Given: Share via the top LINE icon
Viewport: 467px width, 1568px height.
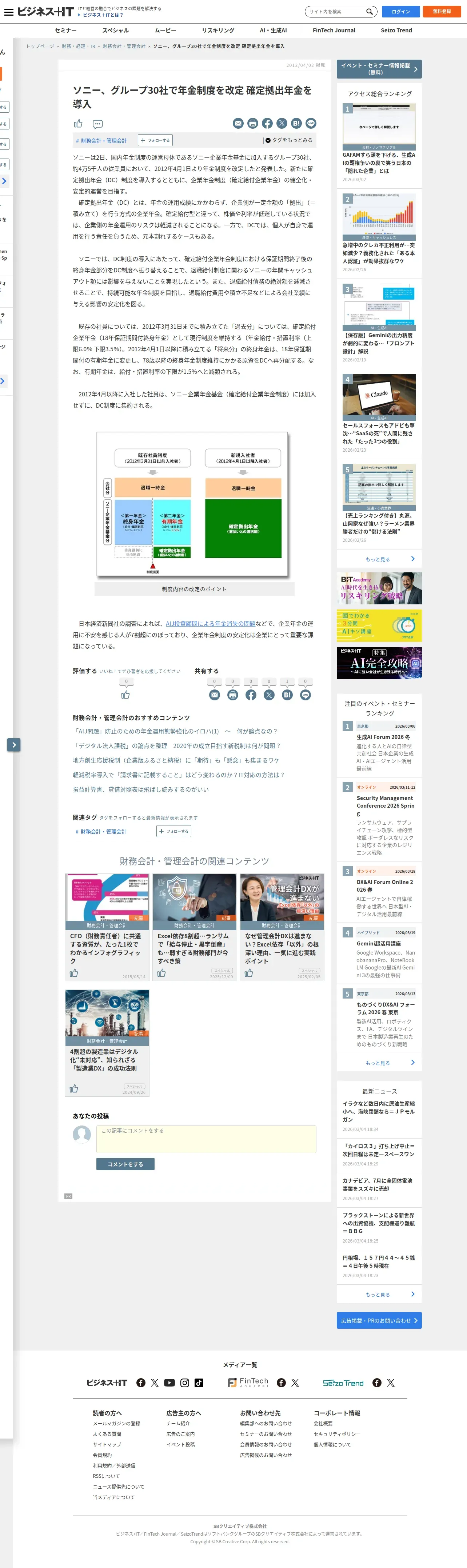Looking at the screenshot, I should click(311, 123).
